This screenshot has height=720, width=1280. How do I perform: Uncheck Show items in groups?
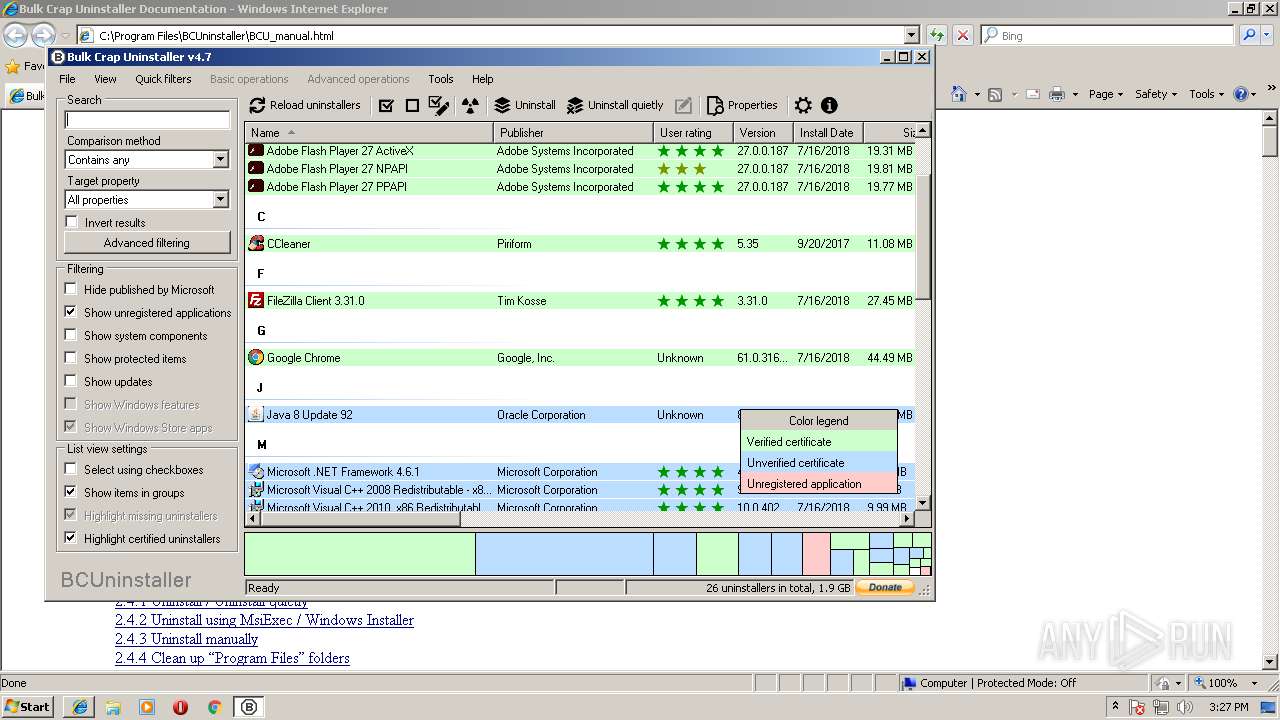coord(71,492)
